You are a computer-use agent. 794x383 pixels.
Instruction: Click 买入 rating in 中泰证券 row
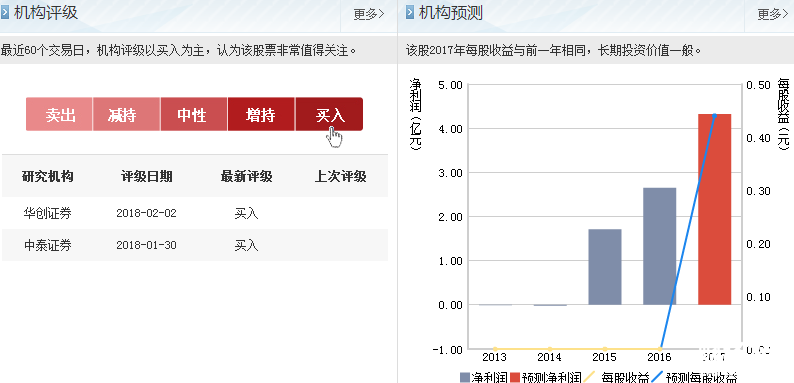coord(247,246)
